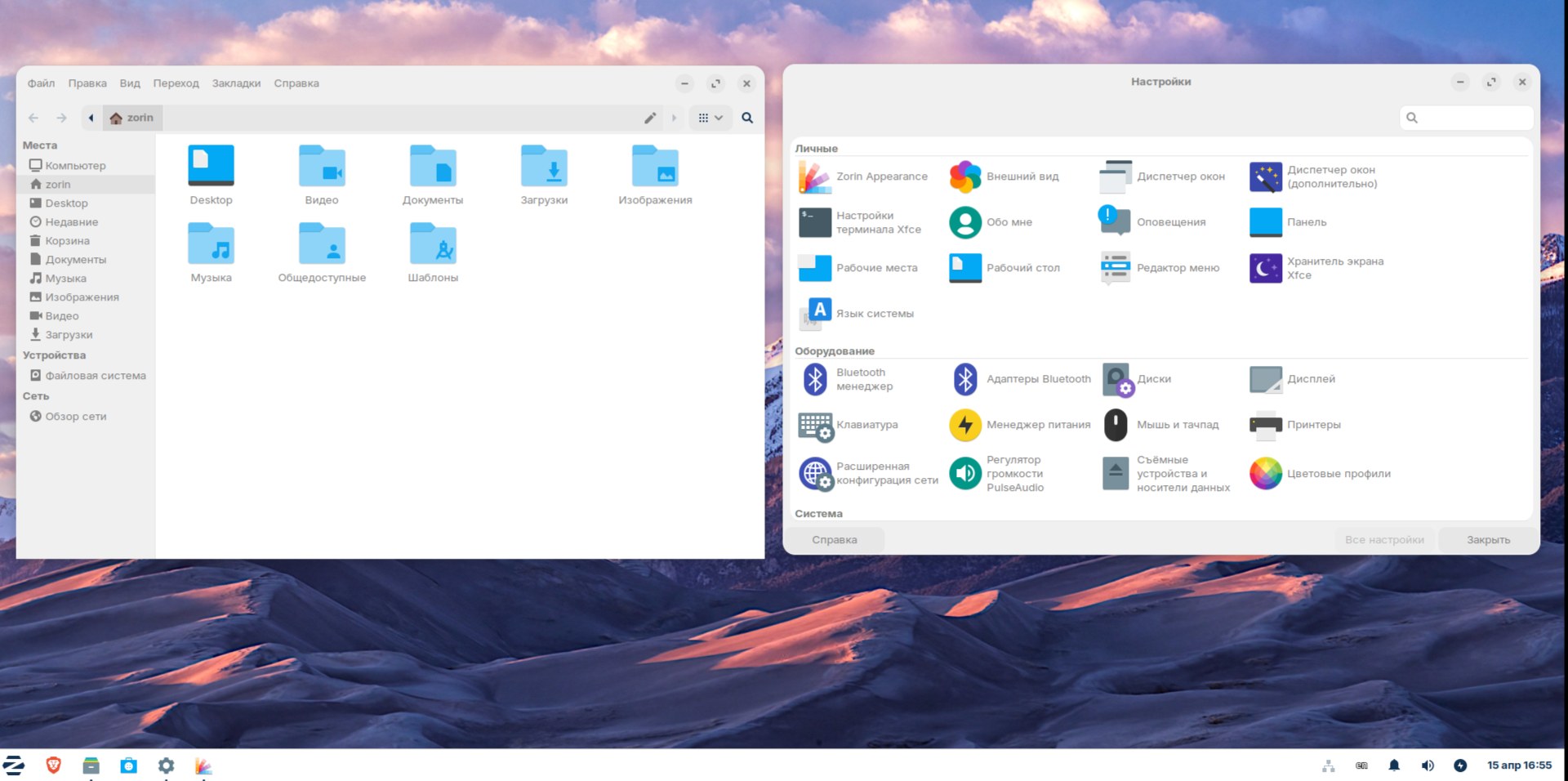Open the view mode dropdown in file manager

pos(710,118)
